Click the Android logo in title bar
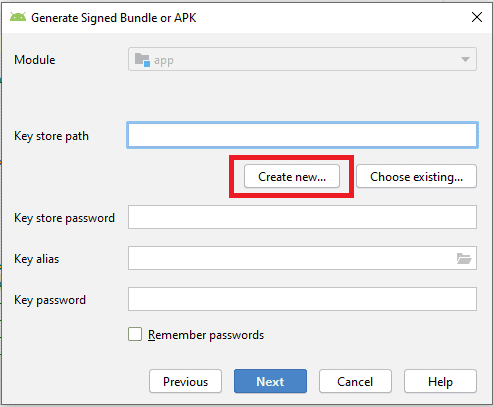The width and height of the screenshot is (493, 407). point(18,17)
